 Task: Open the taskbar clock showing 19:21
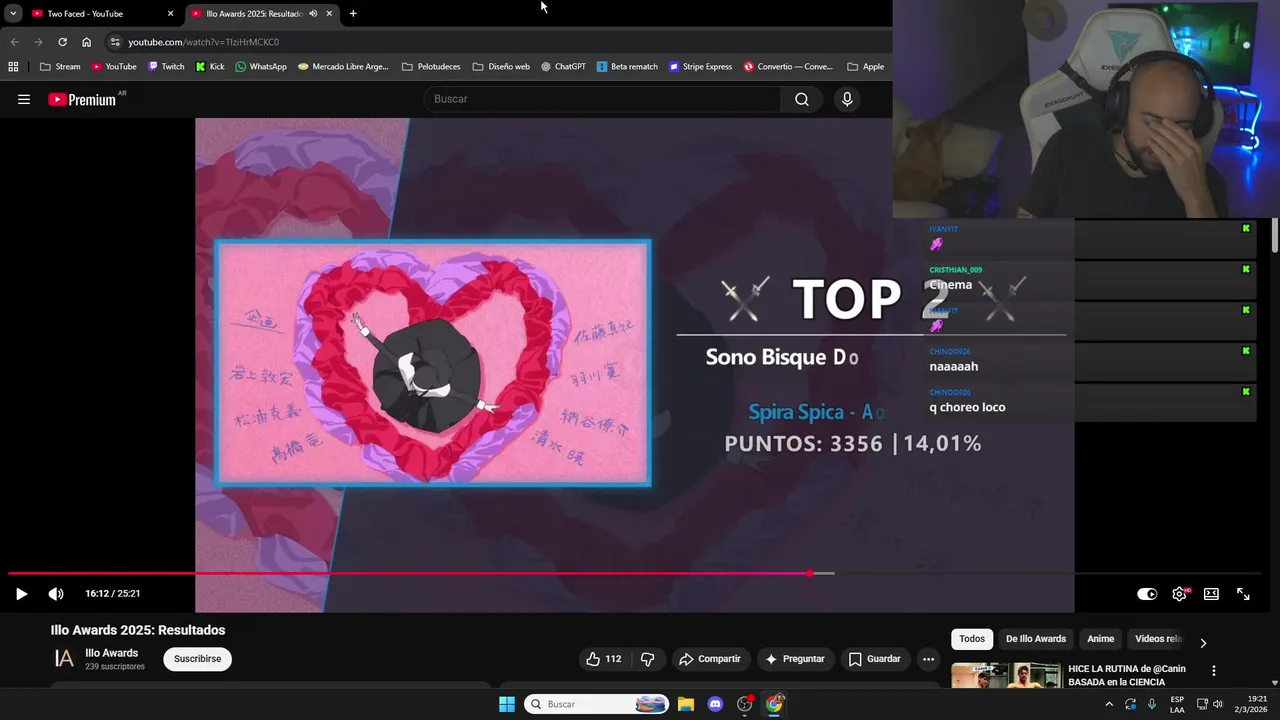[x=1249, y=704]
